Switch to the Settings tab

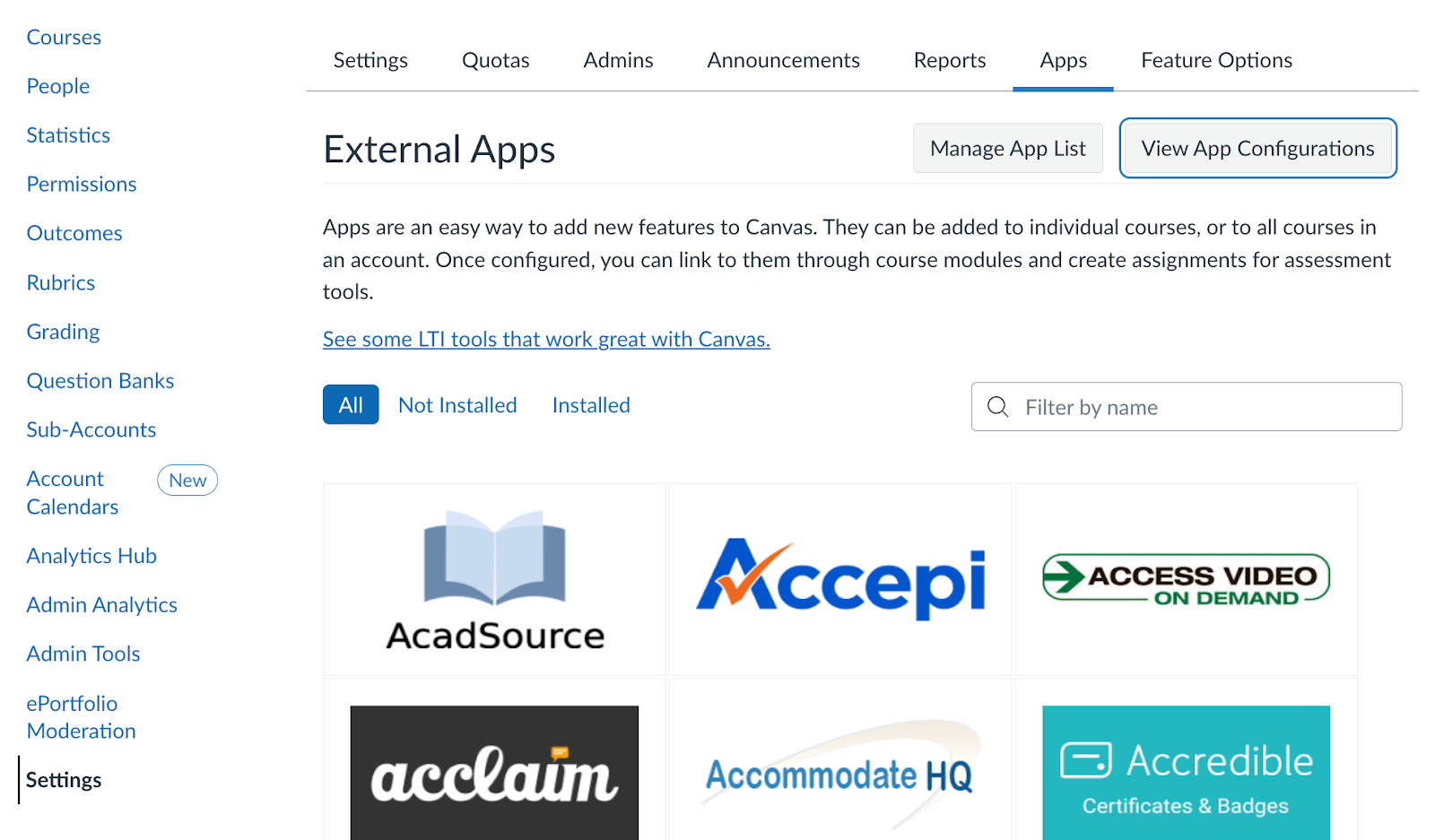(x=370, y=60)
